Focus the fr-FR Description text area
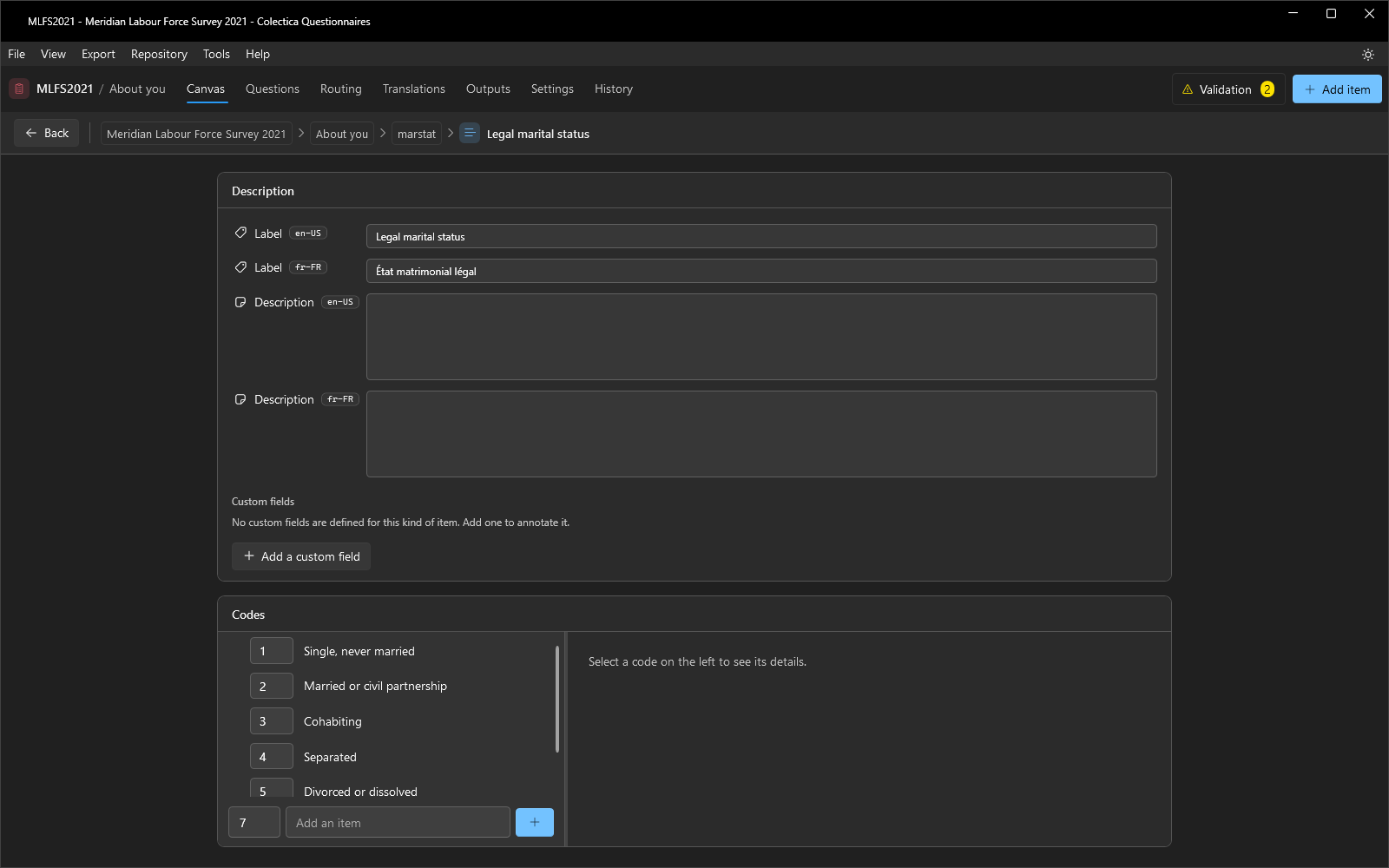This screenshot has width=1389, height=868. 761,434
